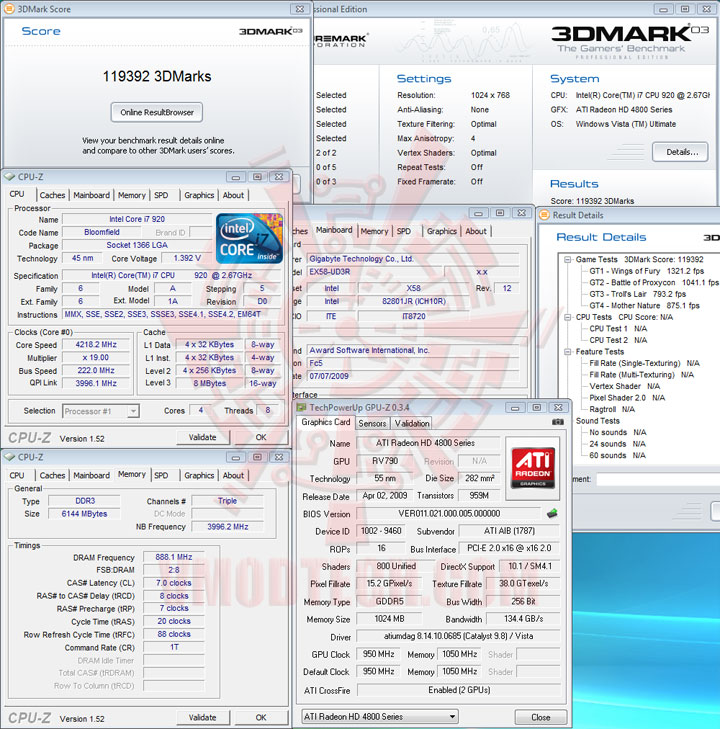Open Graphics tab in top CPU-Z window

[x=199, y=195]
